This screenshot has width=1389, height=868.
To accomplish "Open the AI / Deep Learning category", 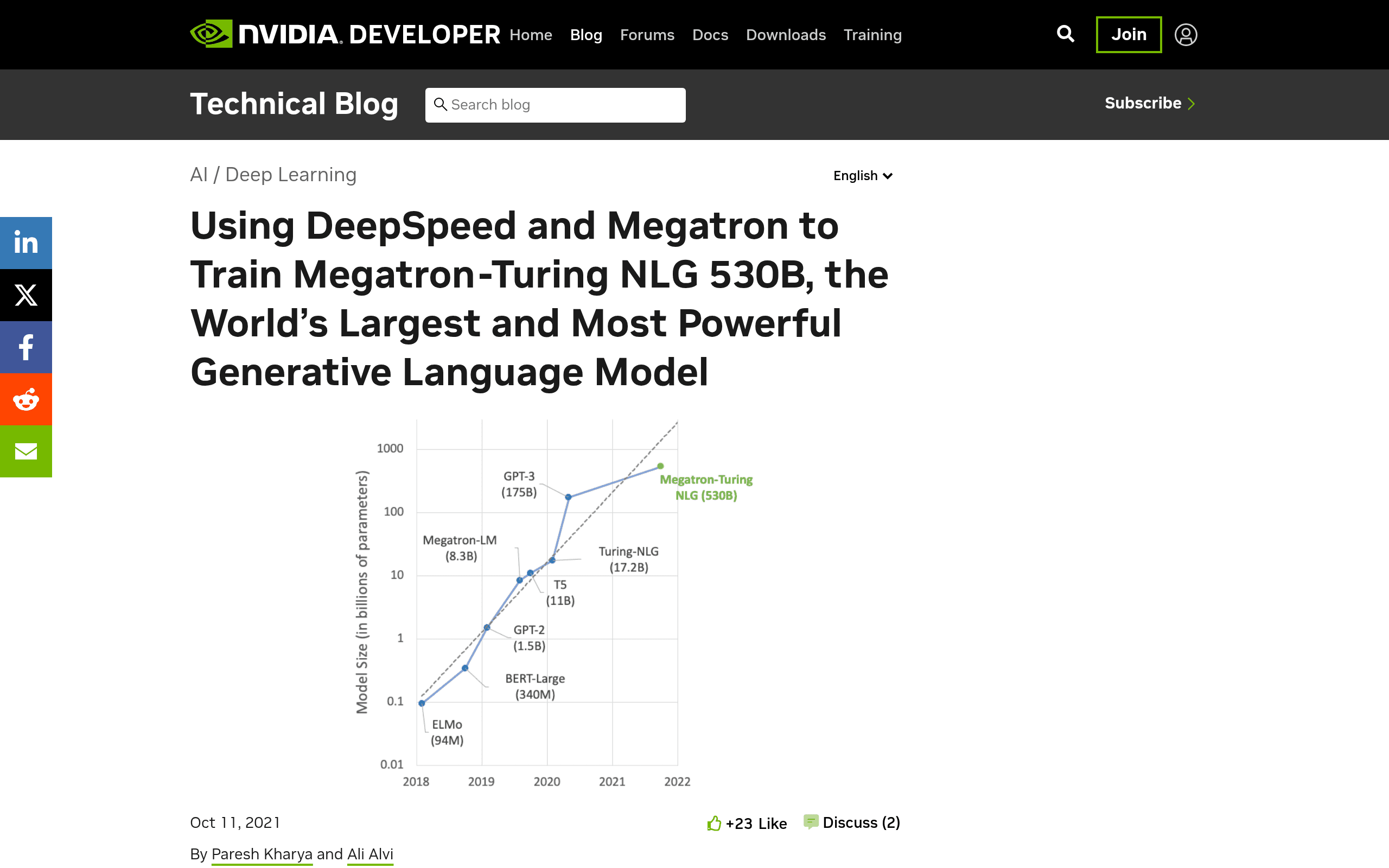I will tap(273, 175).
